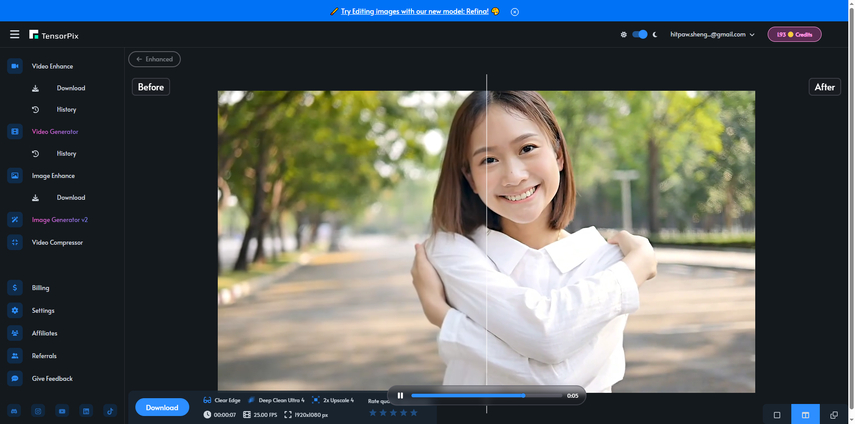Image resolution: width=855 pixels, height=424 pixels.
Task: Click the Before label
Action: click(x=150, y=87)
